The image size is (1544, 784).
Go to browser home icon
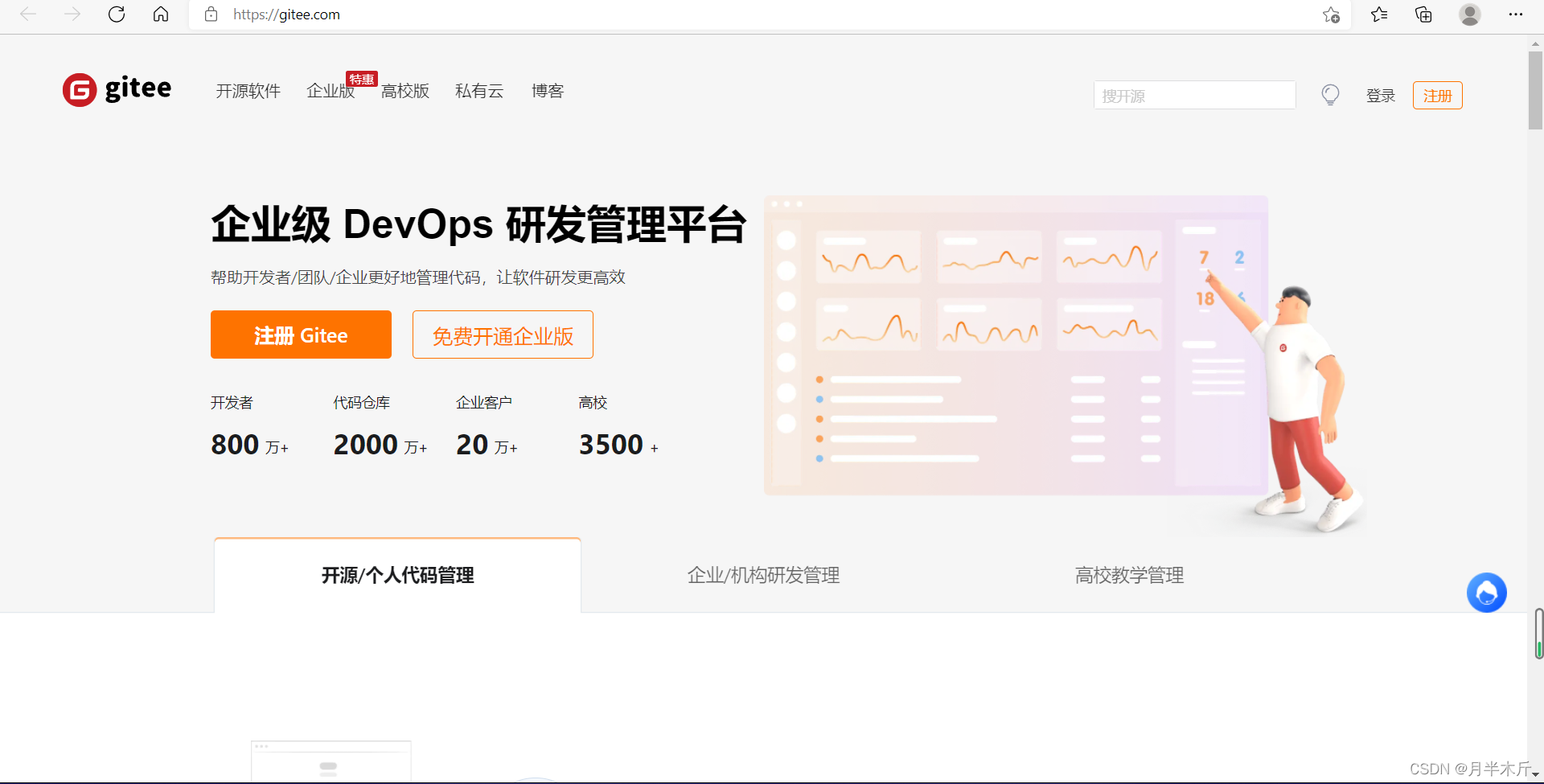tap(161, 14)
